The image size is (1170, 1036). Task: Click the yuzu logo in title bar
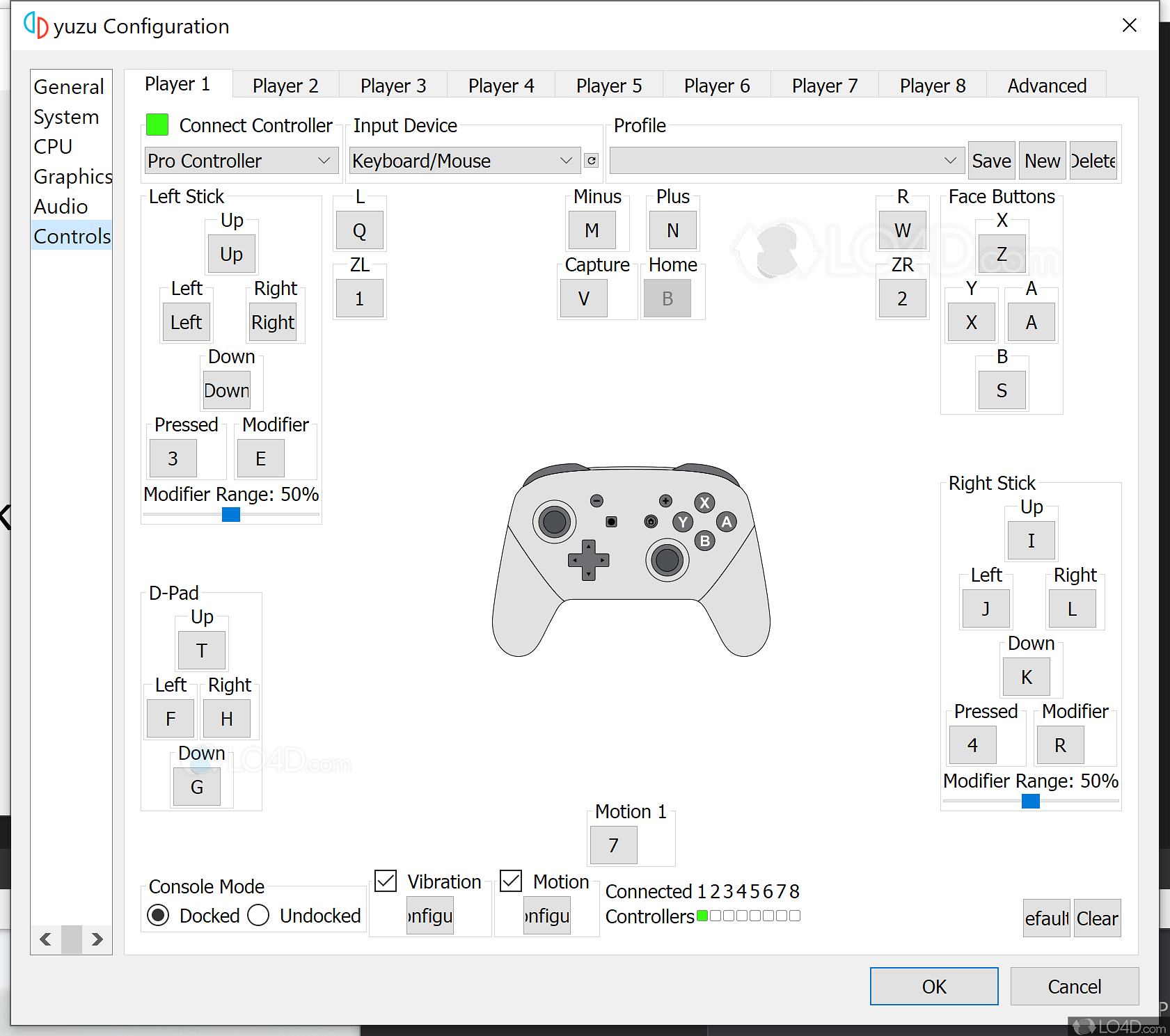pos(35,26)
